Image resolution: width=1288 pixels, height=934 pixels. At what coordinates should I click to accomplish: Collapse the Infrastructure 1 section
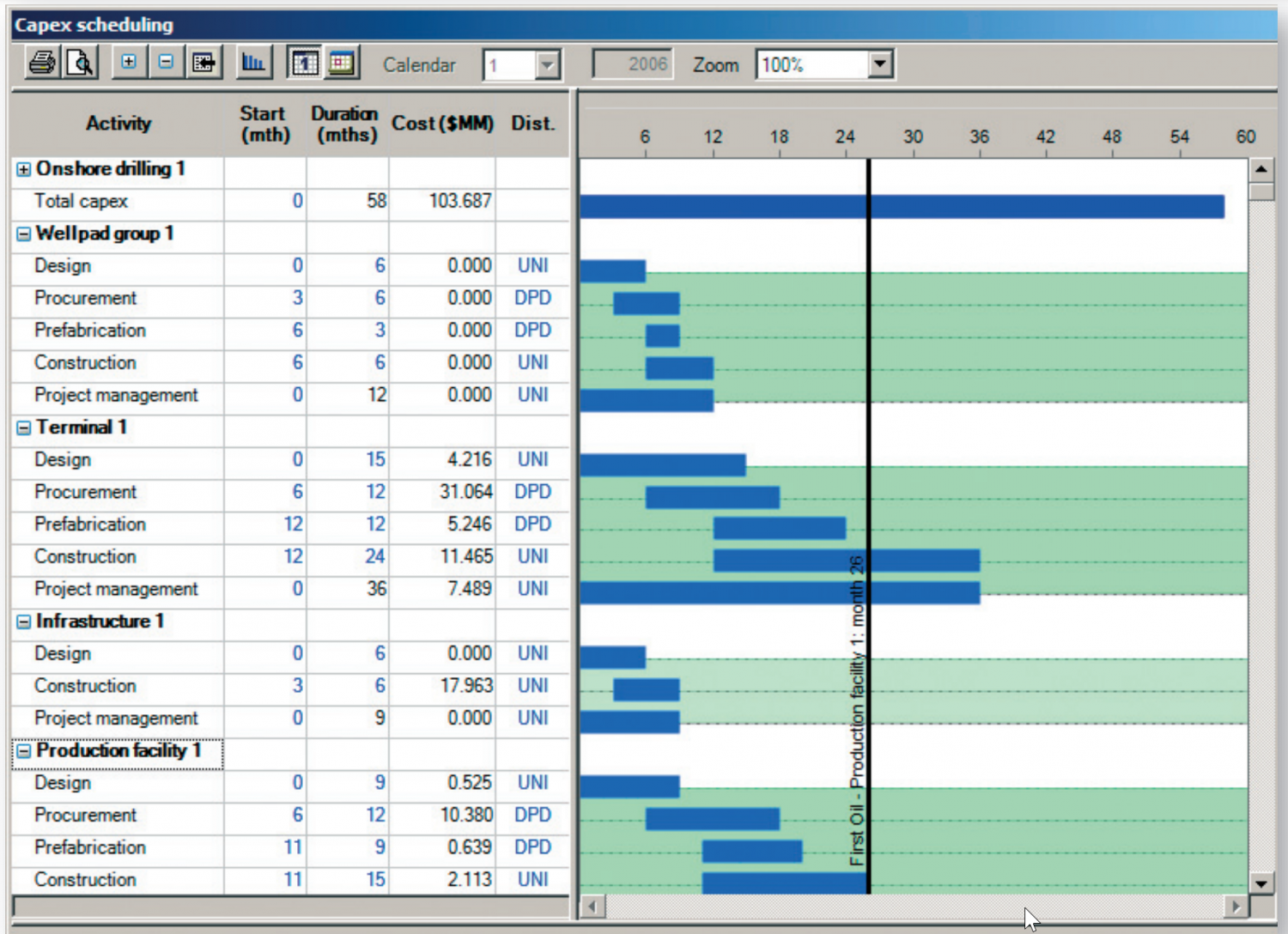23,622
